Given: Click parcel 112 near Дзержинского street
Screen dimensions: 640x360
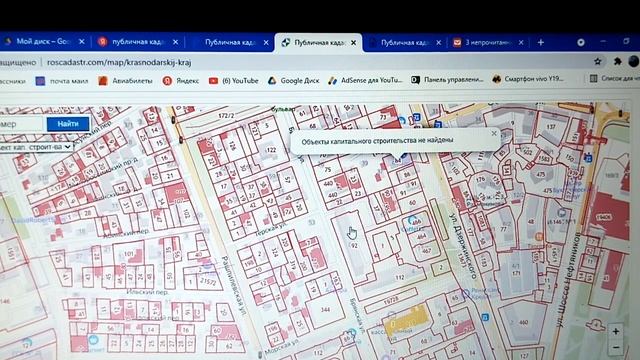Looking at the screenshot, I should point(399,277).
